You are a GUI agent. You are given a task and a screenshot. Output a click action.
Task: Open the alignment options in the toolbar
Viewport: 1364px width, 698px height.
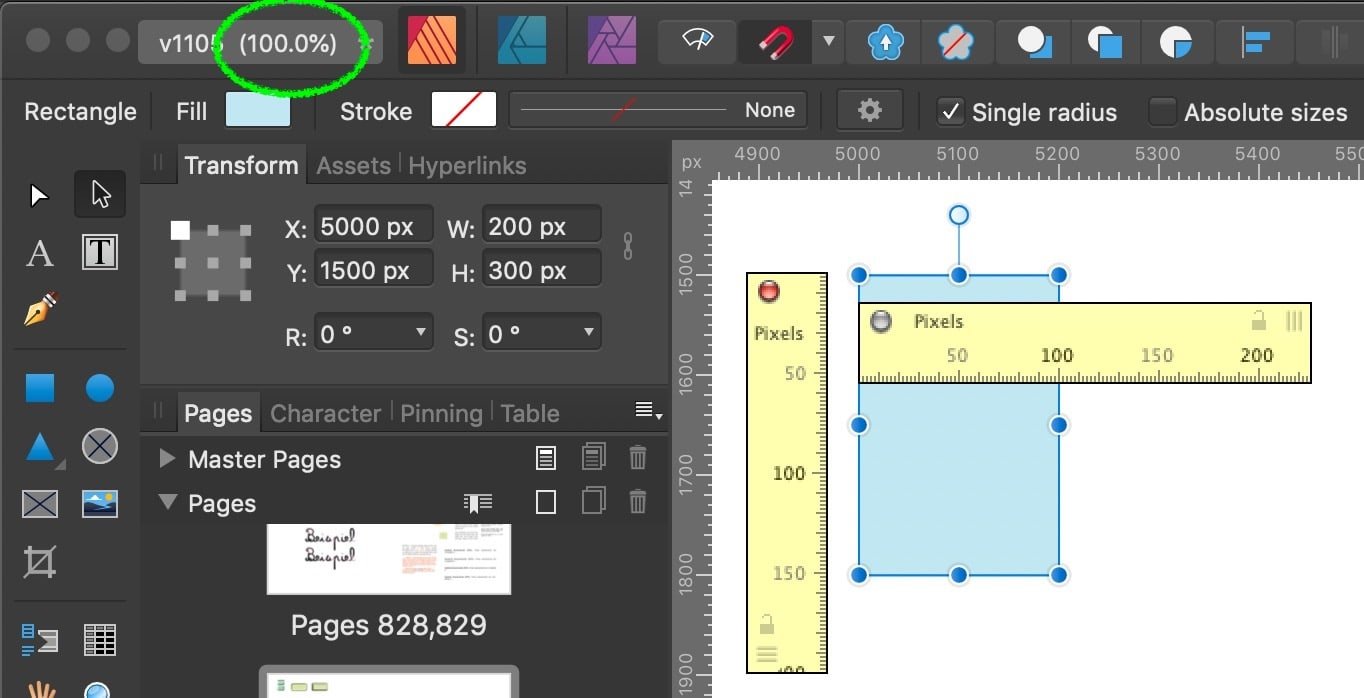(x=1255, y=42)
